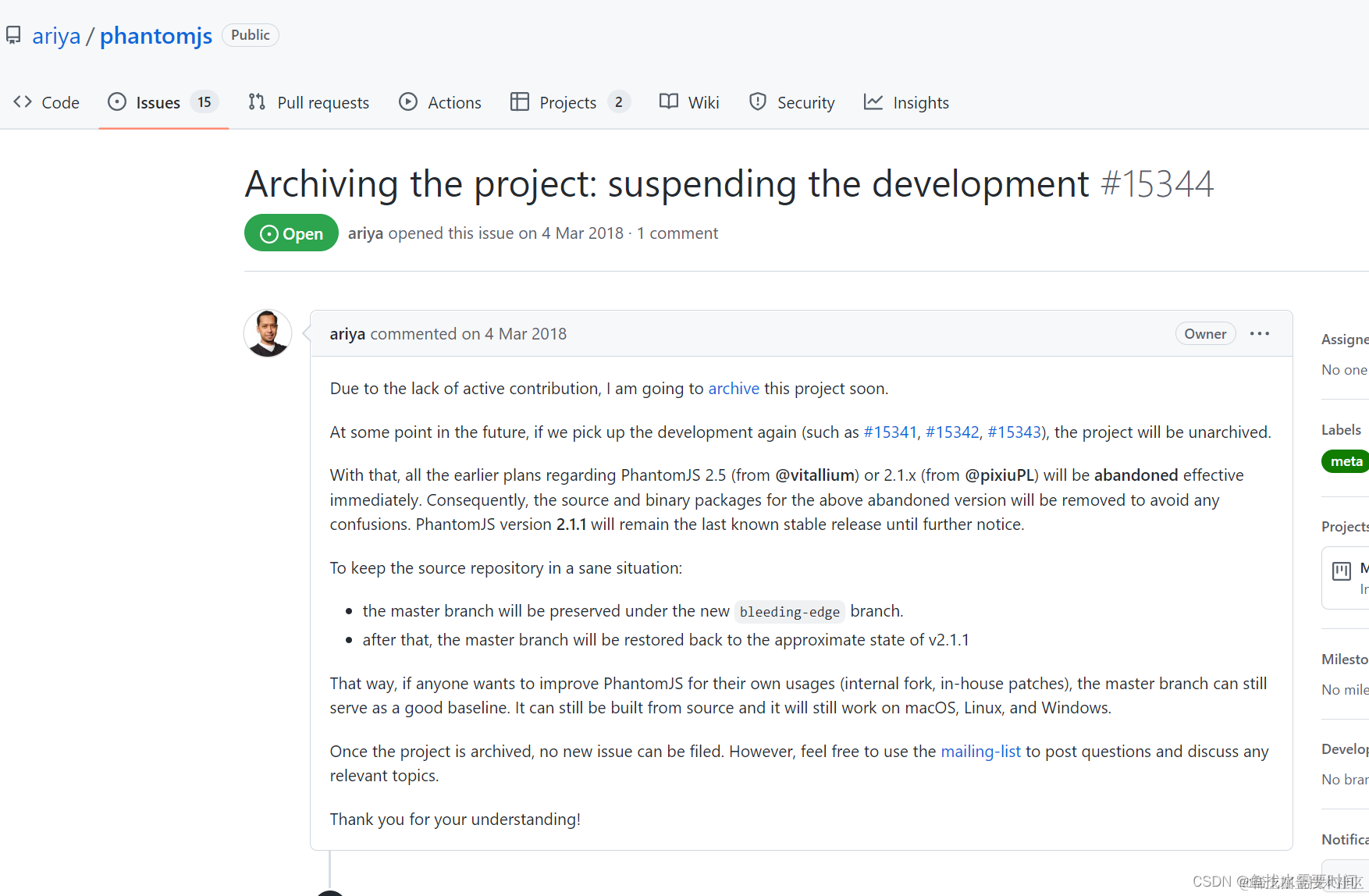The image size is (1369, 896).
Task: Click the Code tab angle-brackets icon
Action: tap(23, 102)
